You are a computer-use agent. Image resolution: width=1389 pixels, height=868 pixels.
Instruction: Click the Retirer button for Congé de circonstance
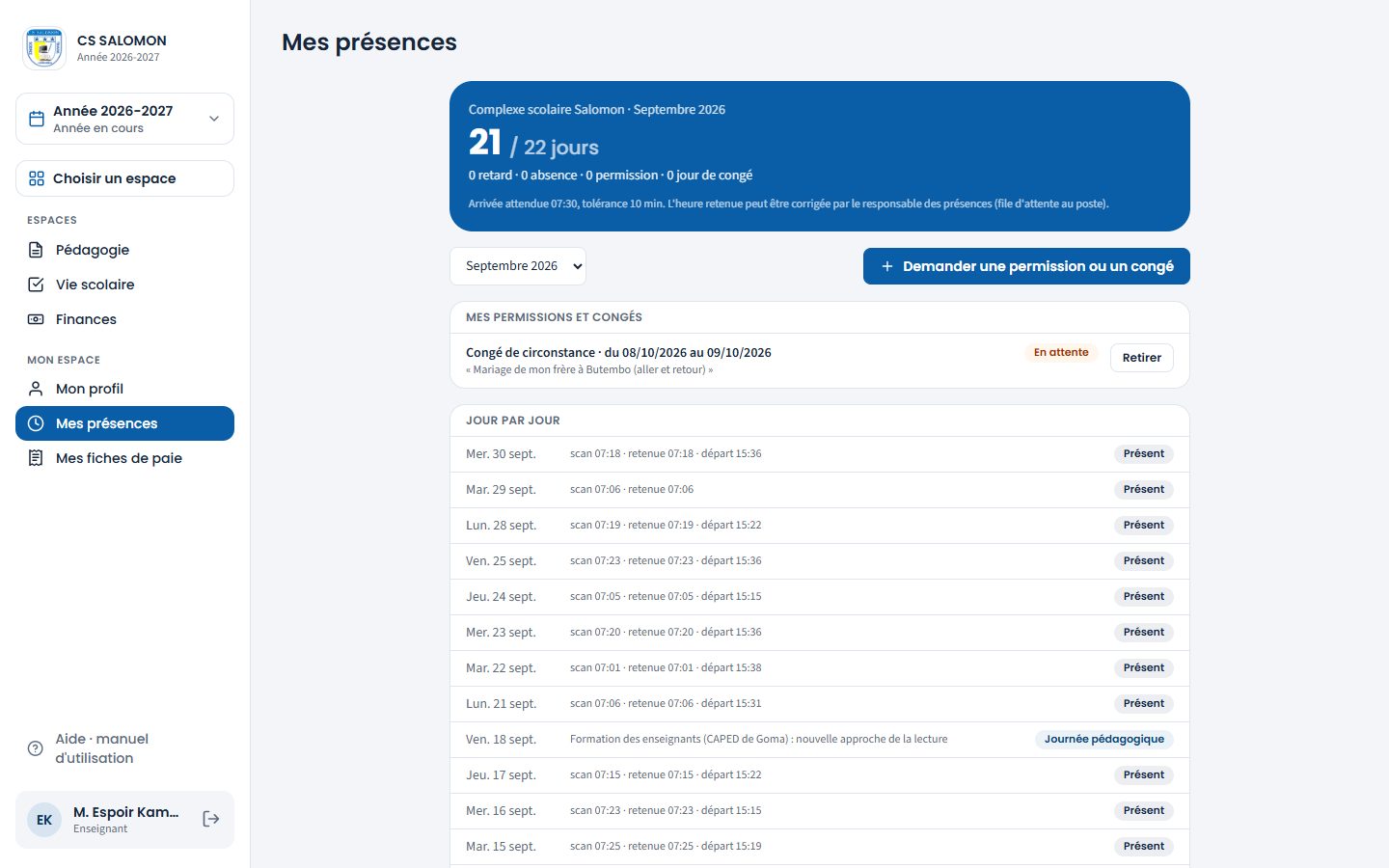click(x=1142, y=358)
